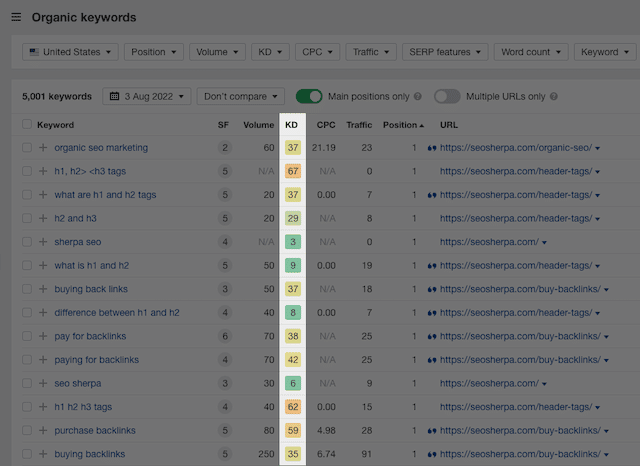640x466 pixels.
Task: Sort by the SF column header
Action: pos(223,125)
